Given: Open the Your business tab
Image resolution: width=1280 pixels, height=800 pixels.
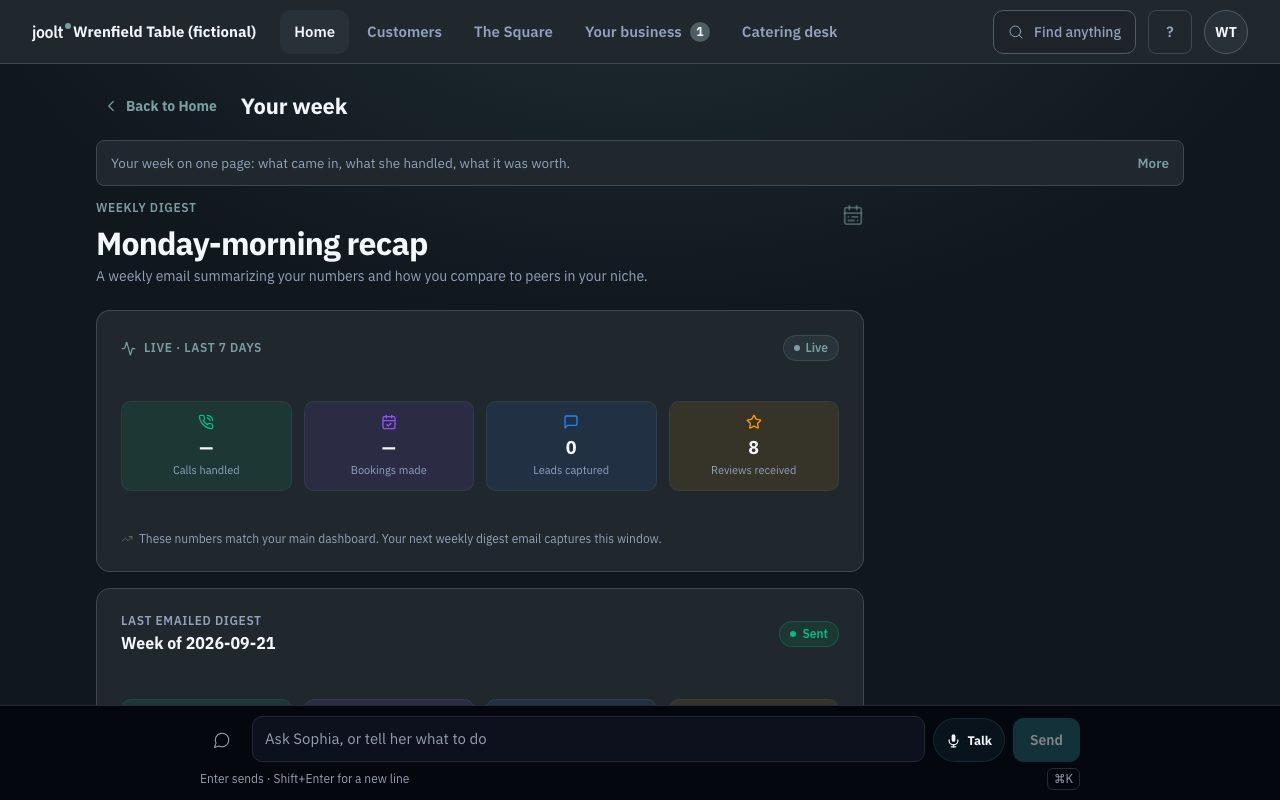Looking at the screenshot, I should 647,32.
